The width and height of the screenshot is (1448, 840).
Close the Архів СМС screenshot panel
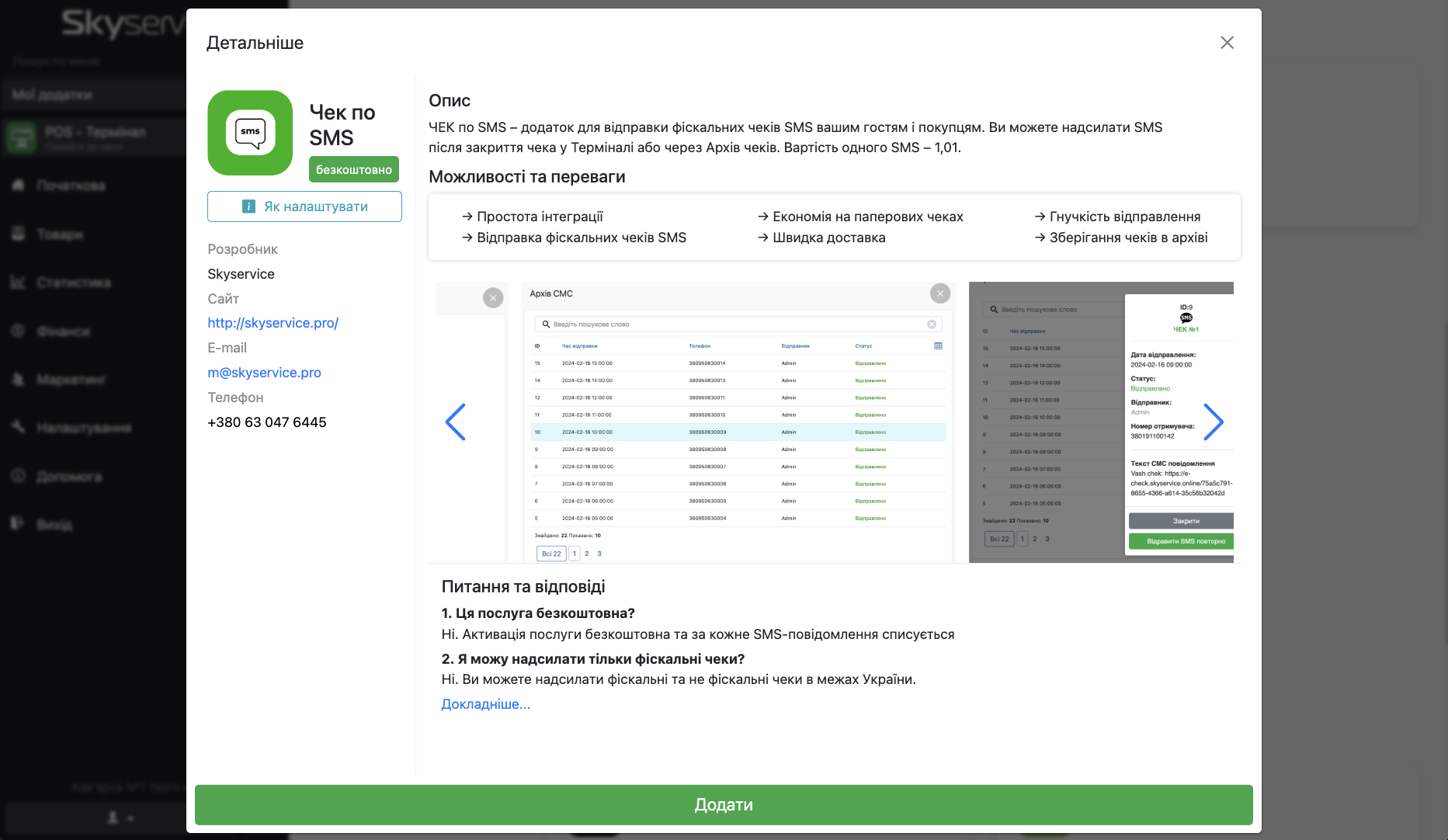940,293
